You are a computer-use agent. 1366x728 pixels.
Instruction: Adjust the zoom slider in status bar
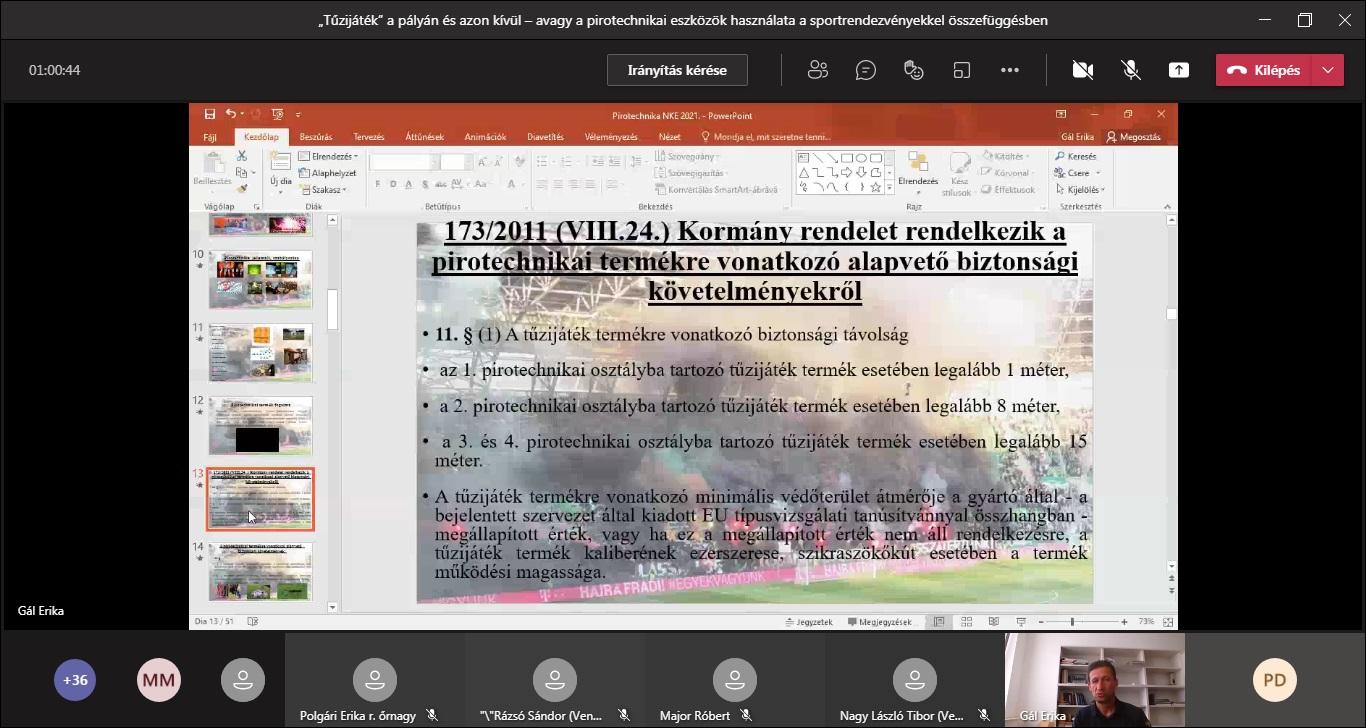(1073, 622)
